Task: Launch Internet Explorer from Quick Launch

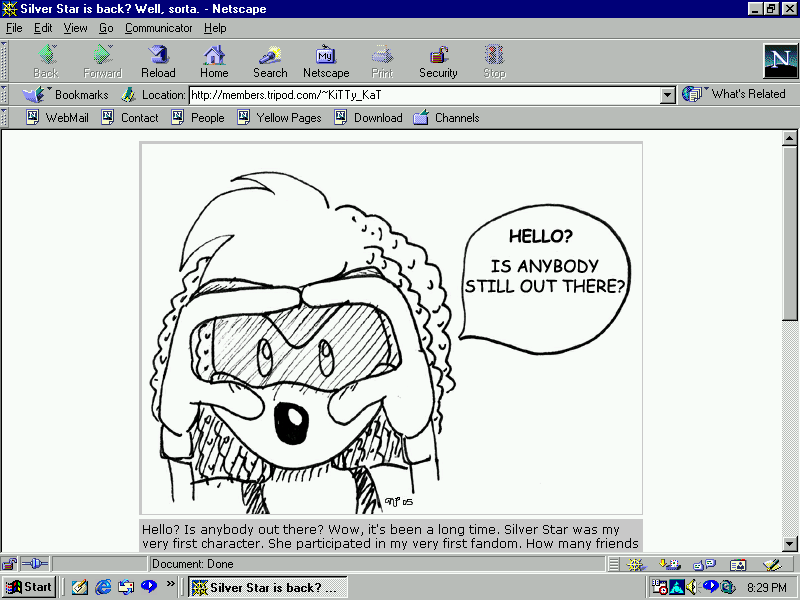Action: click(103, 587)
